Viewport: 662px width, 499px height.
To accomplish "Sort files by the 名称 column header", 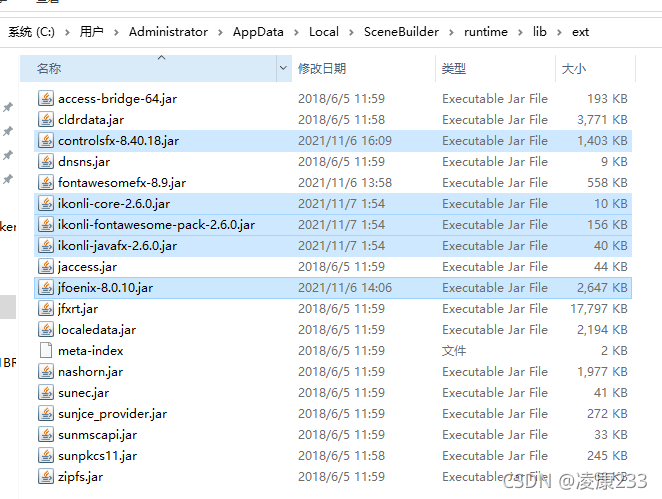I will [149, 68].
